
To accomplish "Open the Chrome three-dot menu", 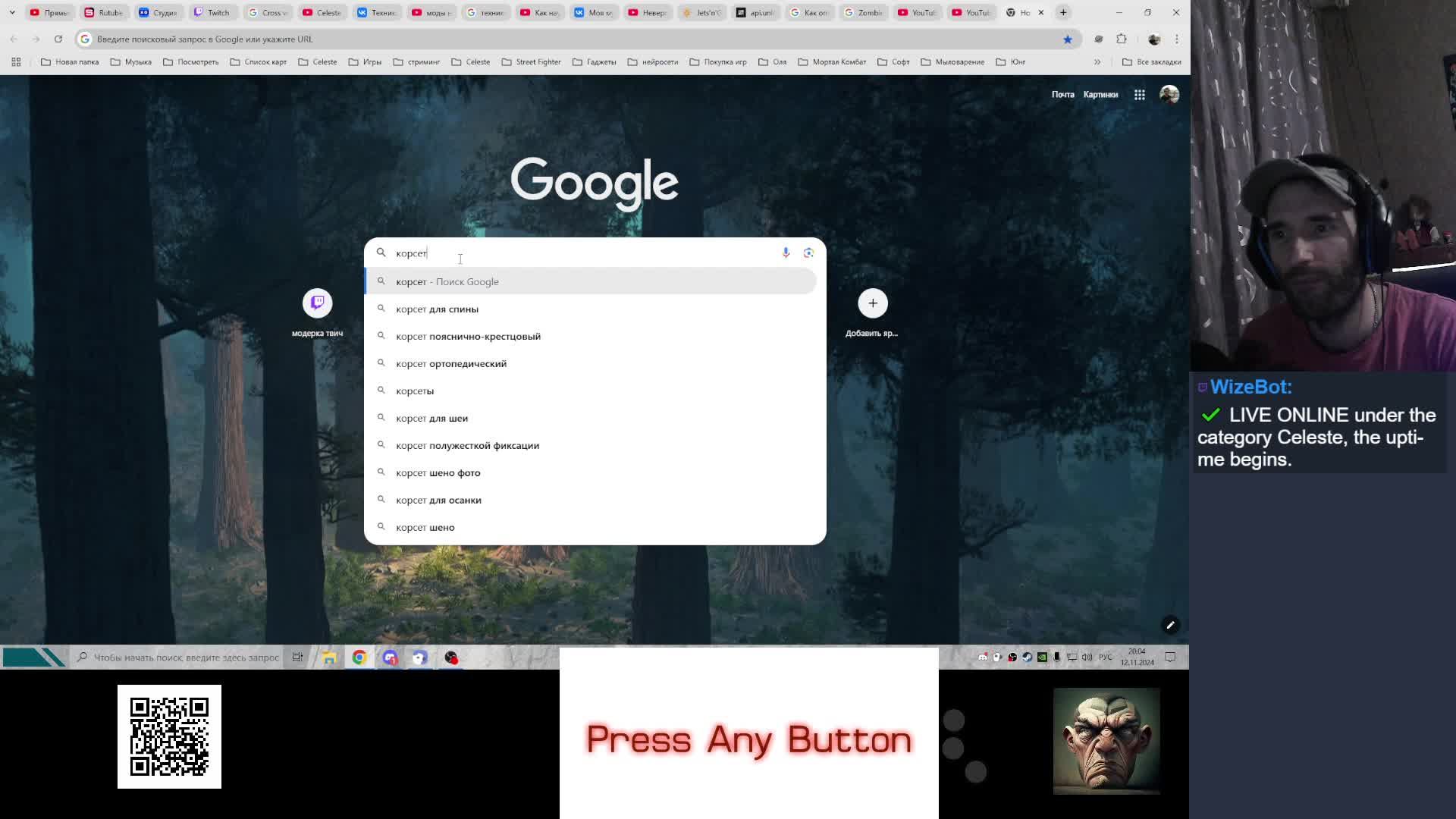I will coord(1177,39).
